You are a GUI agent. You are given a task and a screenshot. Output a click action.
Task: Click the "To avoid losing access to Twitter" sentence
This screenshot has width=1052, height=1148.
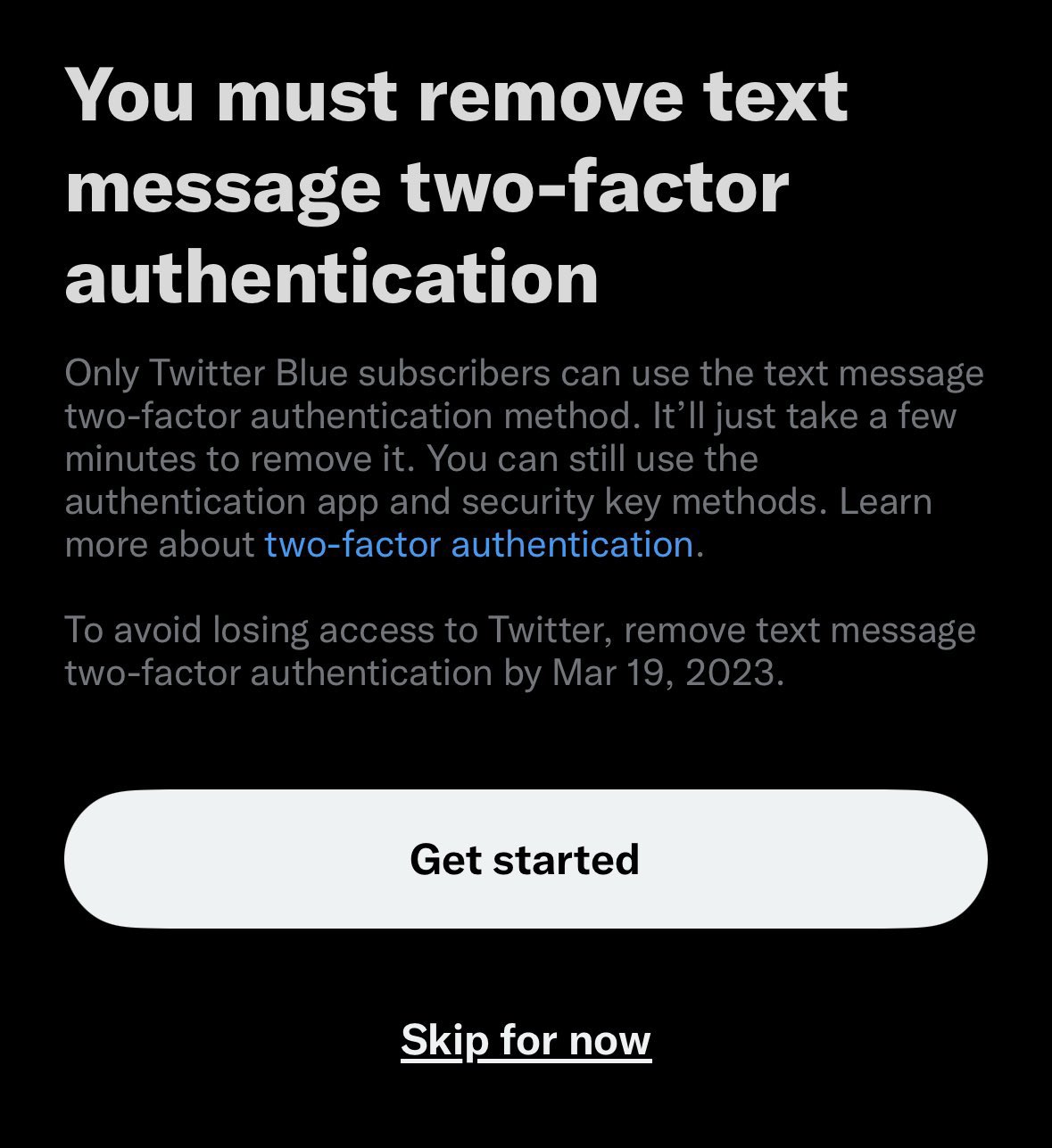pyautogui.click(x=520, y=651)
